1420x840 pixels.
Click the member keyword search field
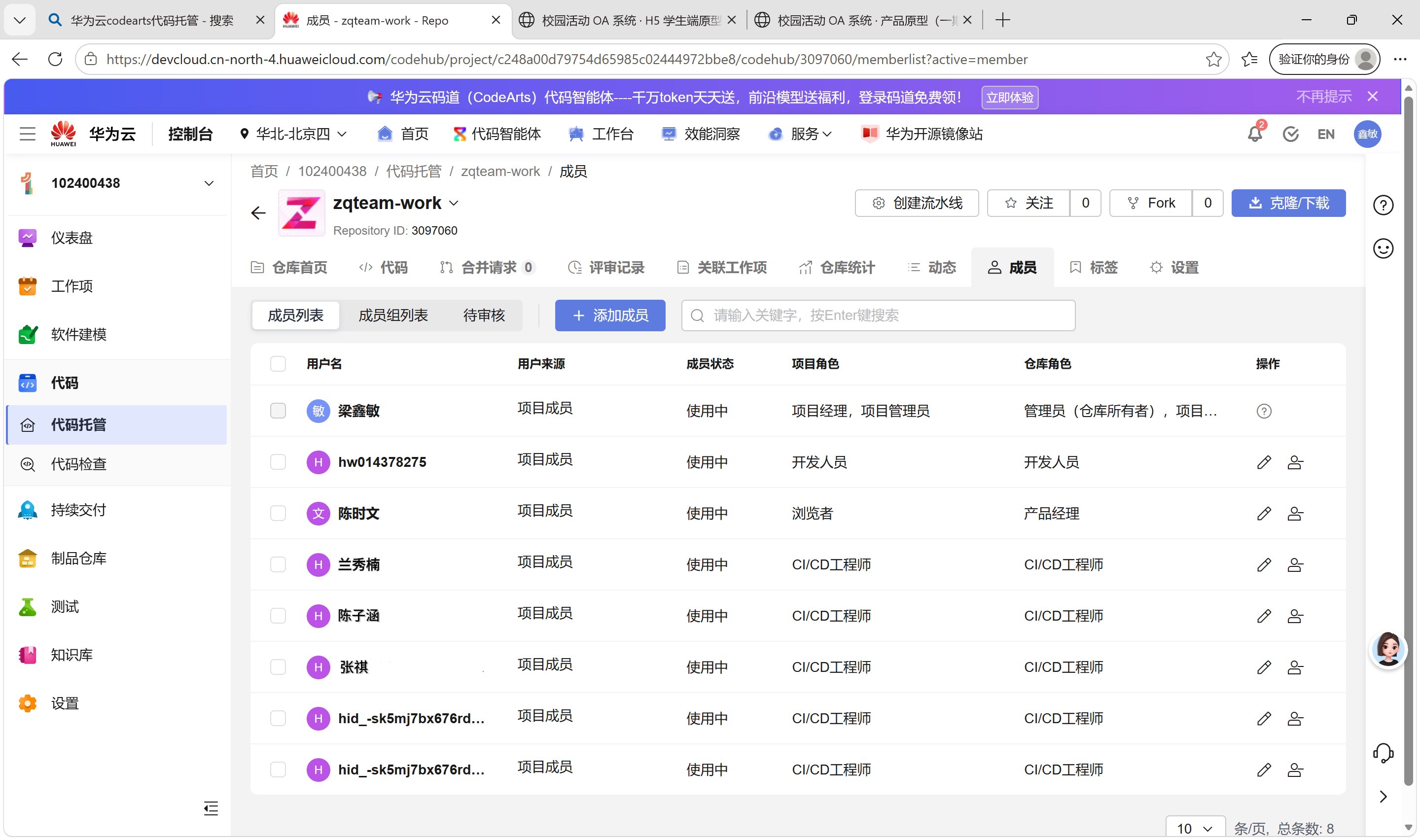click(x=878, y=315)
